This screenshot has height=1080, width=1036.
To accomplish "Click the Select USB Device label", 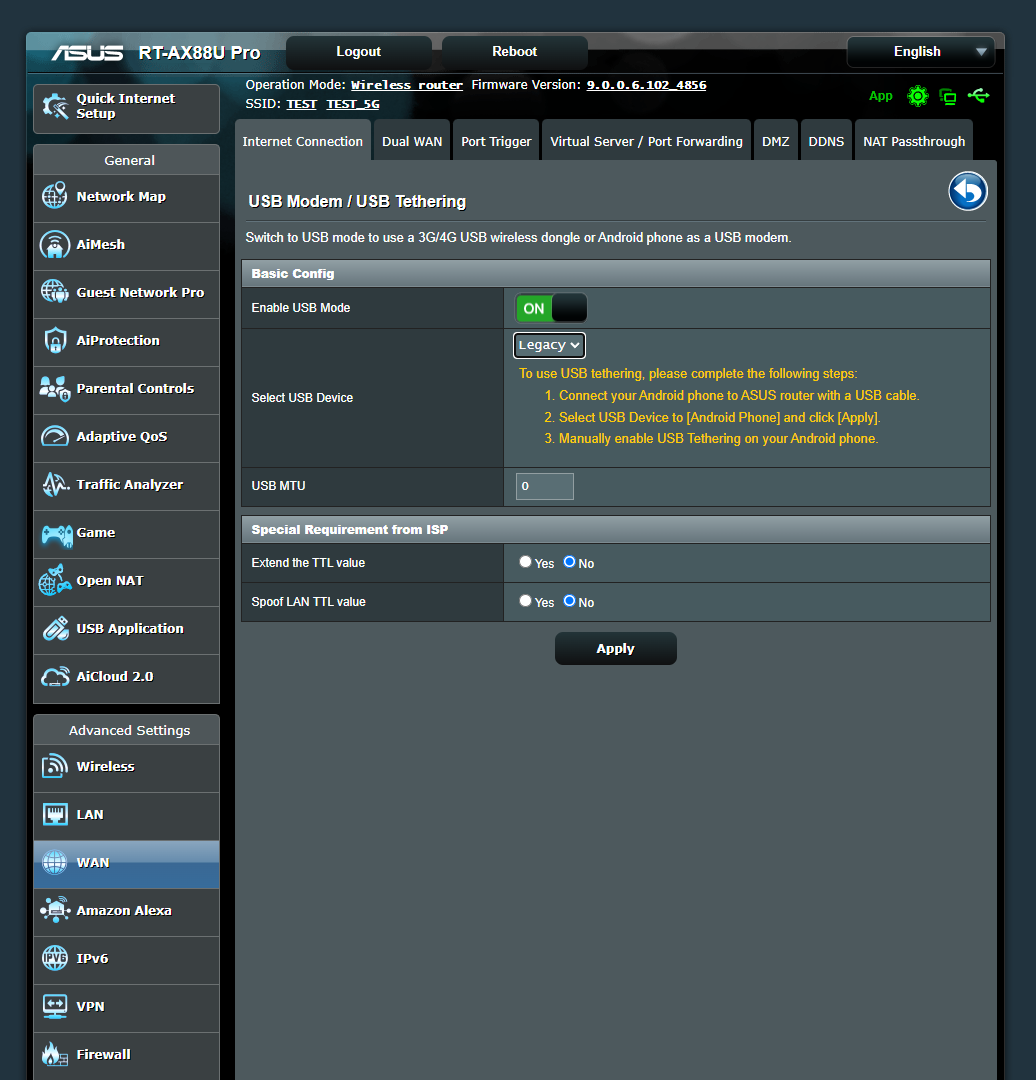I will (x=302, y=397).
